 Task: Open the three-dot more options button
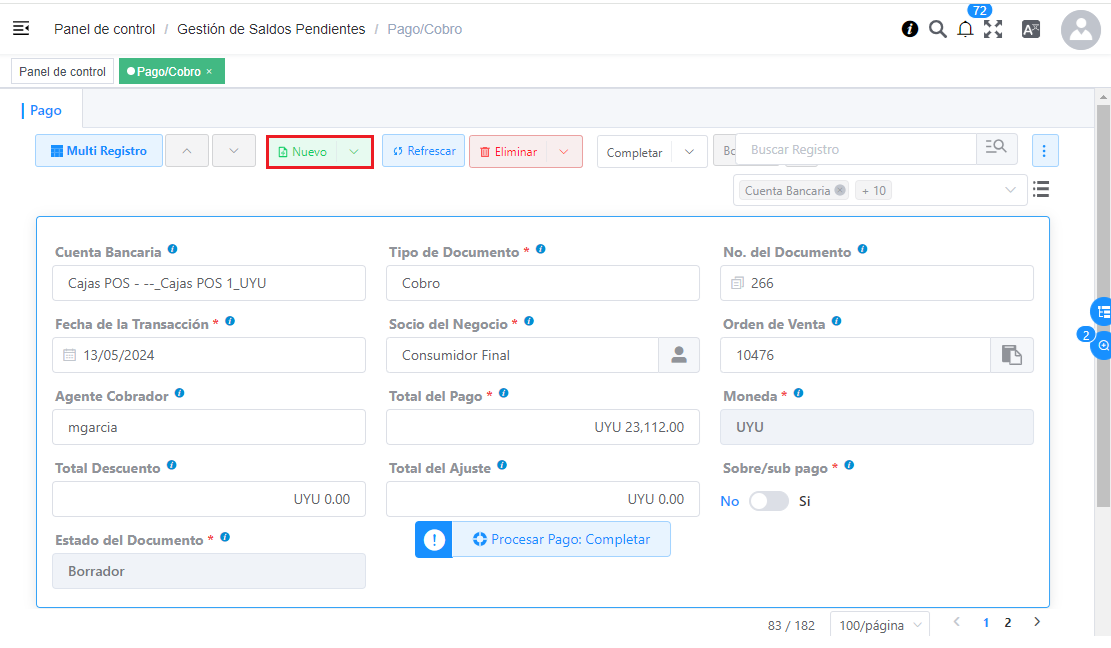(1044, 151)
